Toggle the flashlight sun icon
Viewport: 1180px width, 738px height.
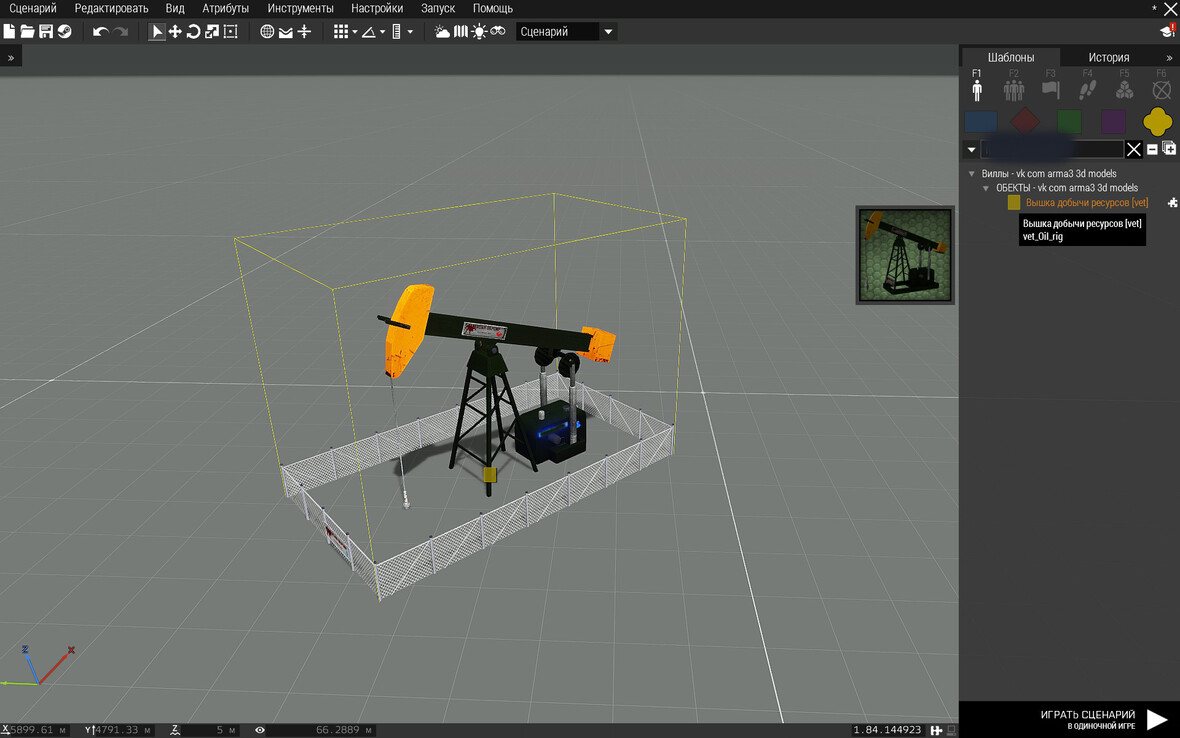tap(479, 32)
